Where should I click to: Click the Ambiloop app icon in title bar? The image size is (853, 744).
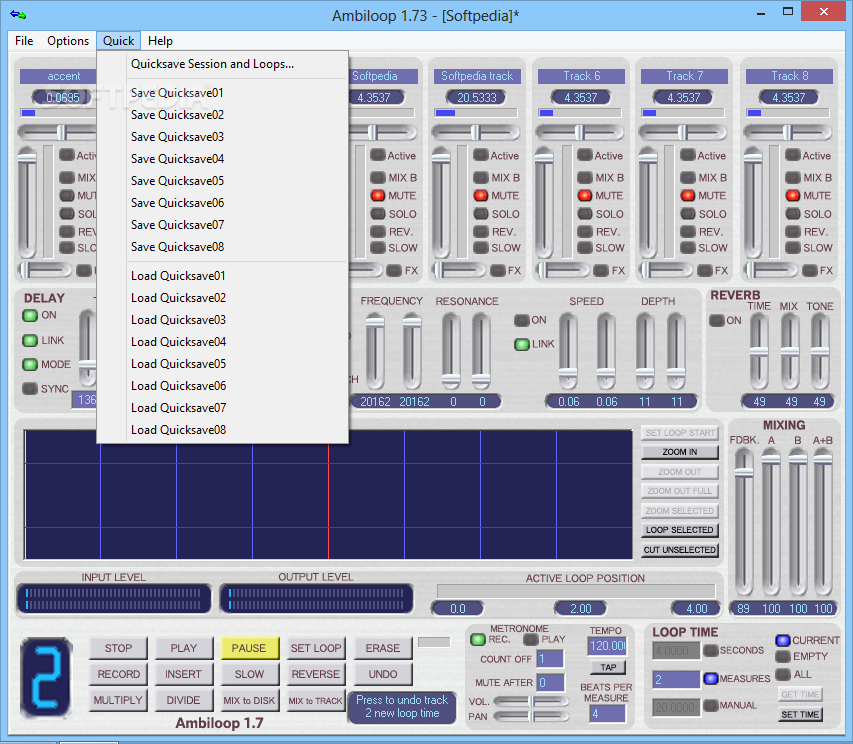pos(18,15)
